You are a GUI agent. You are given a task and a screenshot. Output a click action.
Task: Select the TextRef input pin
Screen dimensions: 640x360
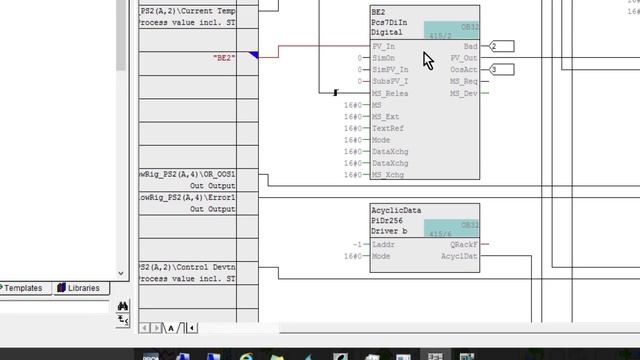(388, 128)
